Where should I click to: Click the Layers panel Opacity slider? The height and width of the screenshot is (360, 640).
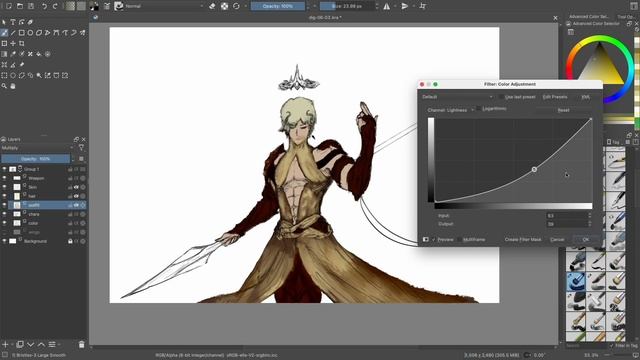[x=36, y=158]
